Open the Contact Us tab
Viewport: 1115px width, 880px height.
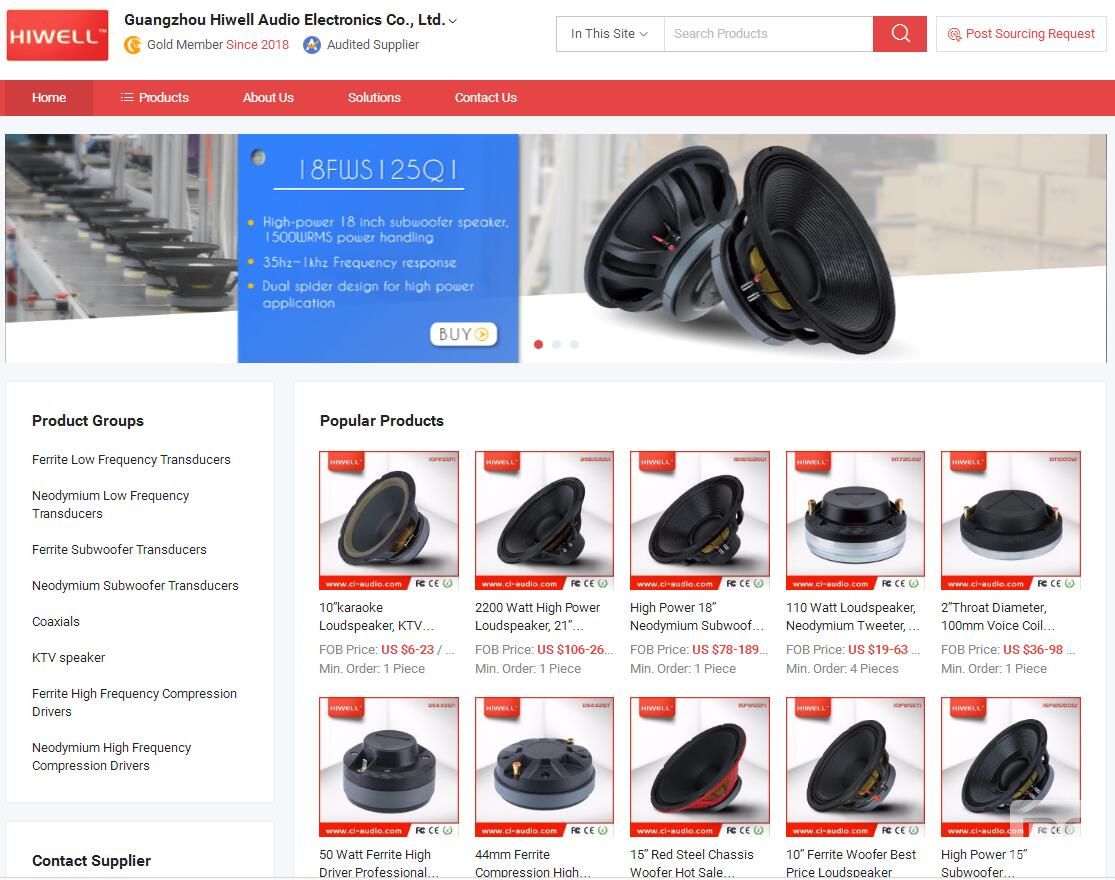click(486, 97)
